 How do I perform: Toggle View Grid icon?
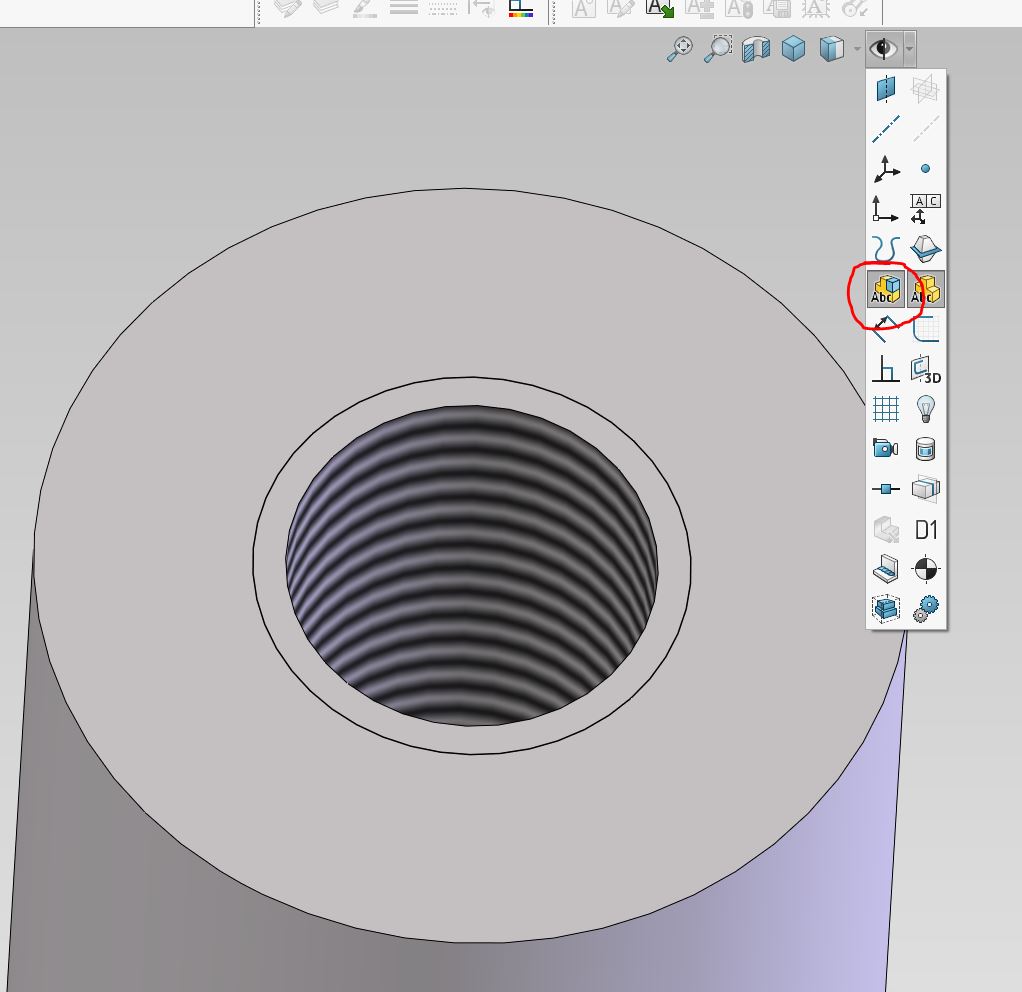pyautogui.click(x=886, y=409)
